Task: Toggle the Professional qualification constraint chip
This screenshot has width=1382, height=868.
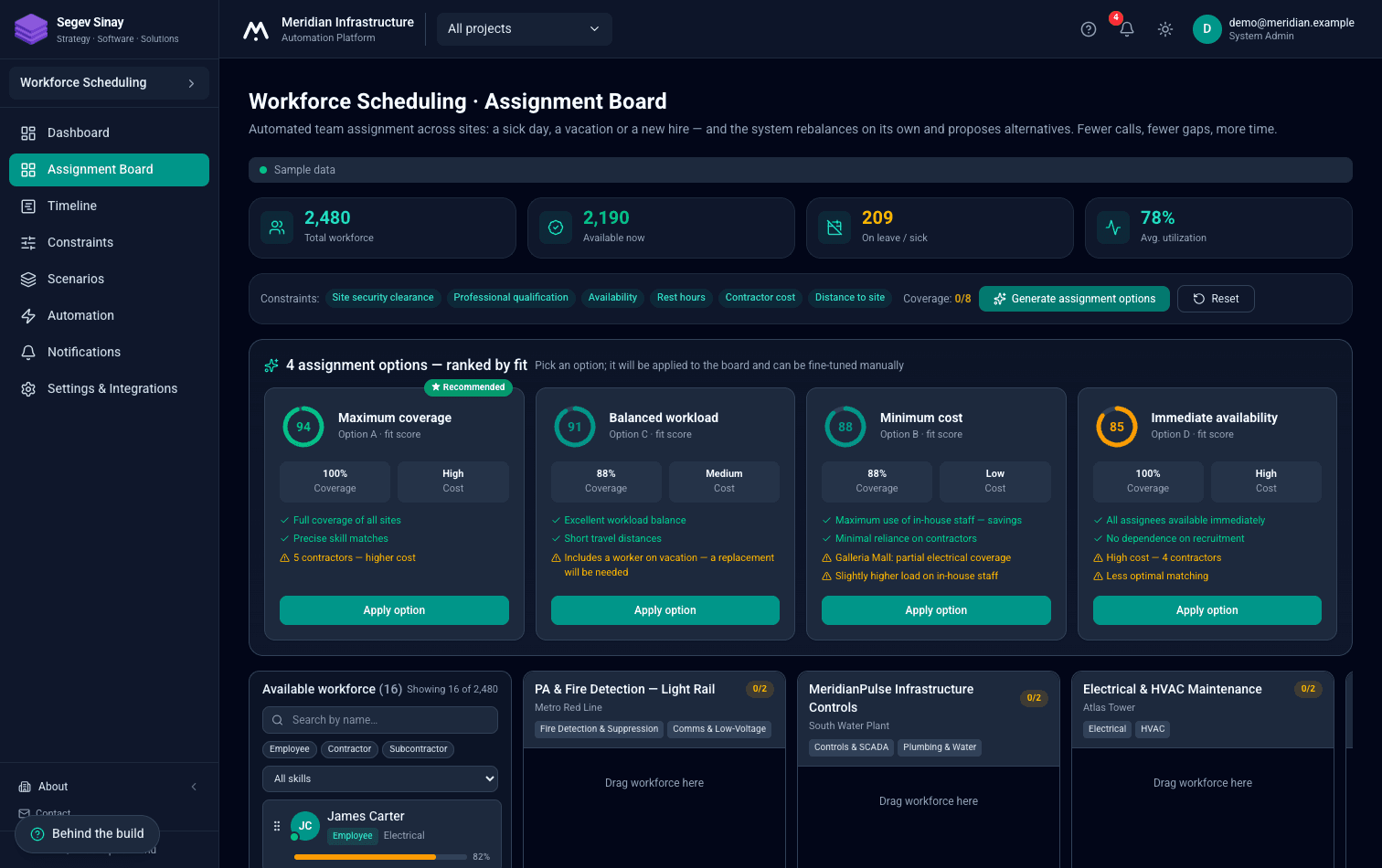Action: click(511, 298)
